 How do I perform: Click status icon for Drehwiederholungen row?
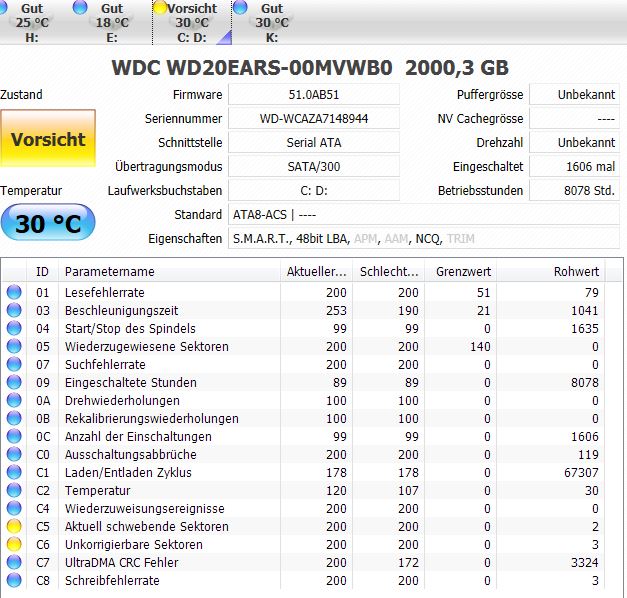[14, 400]
